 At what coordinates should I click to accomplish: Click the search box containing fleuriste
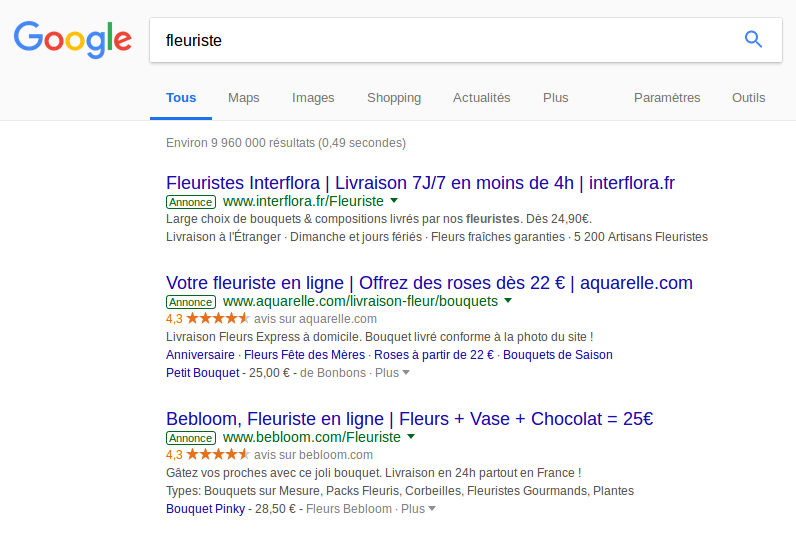point(440,40)
